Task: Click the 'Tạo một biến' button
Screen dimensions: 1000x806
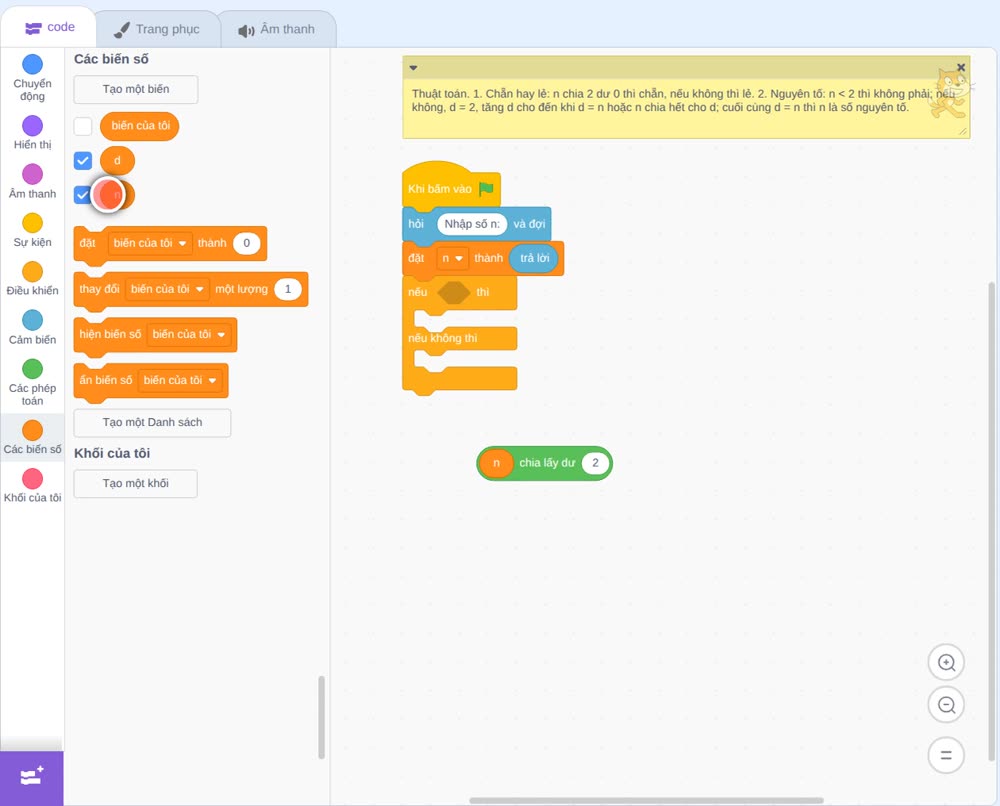Action: [136, 89]
